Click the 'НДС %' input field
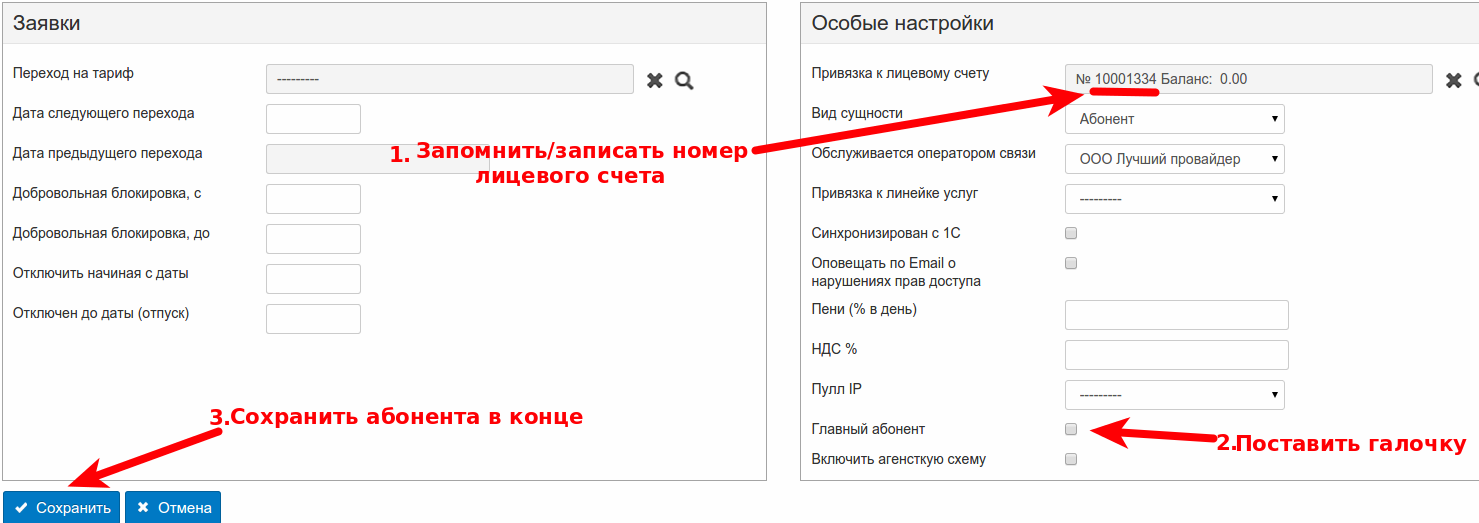The height and width of the screenshot is (523, 1479). click(x=1176, y=355)
